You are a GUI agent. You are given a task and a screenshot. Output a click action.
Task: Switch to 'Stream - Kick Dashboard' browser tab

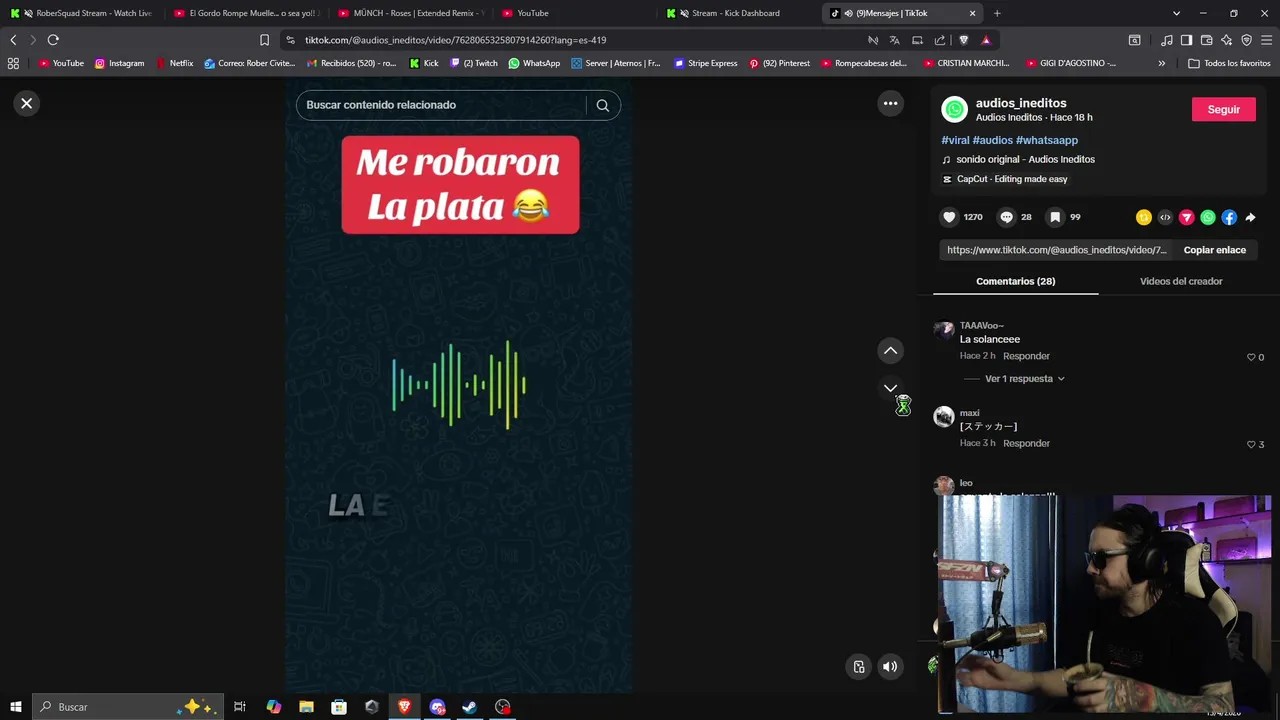735,13
